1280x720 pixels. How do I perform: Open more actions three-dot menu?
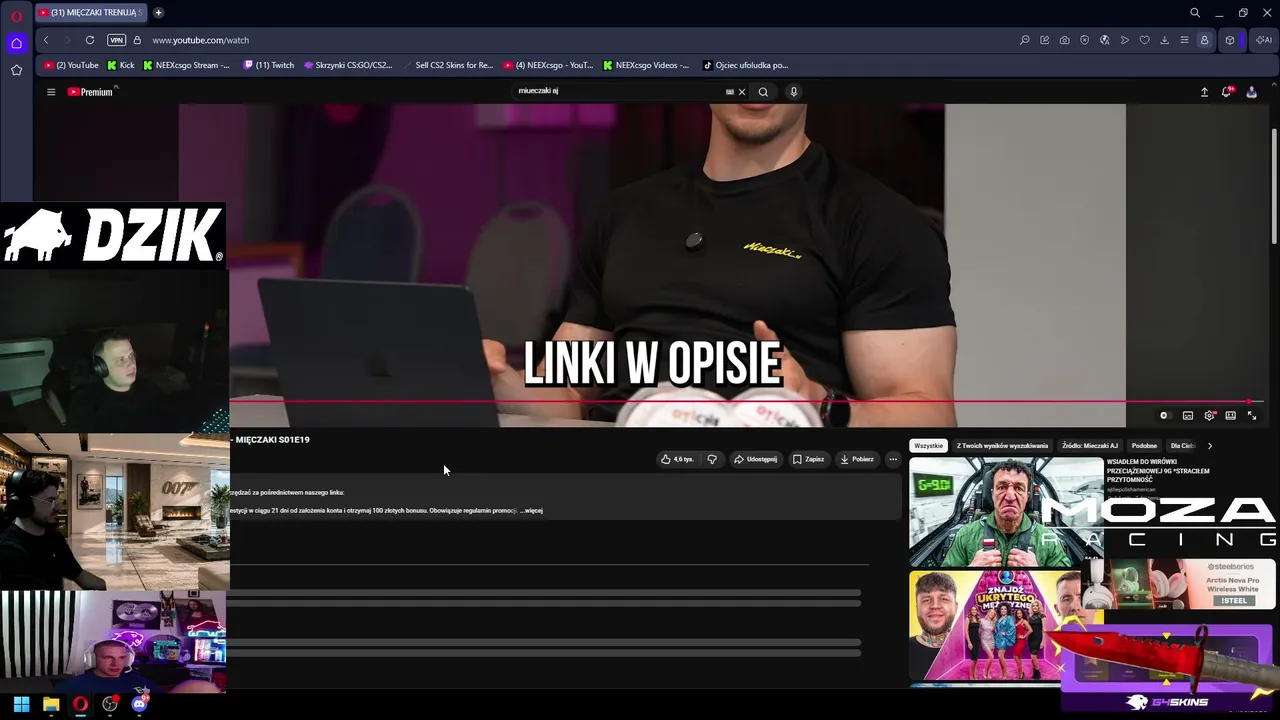pyautogui.click(x=893, y=459)
